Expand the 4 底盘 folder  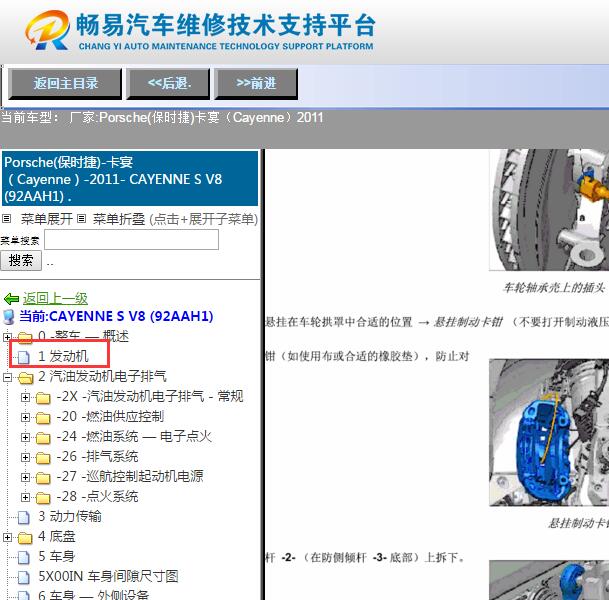7,537
